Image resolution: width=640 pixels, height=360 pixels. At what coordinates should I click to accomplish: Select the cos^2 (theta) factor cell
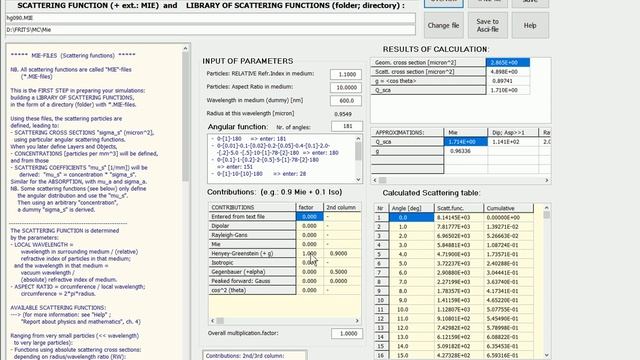coord(309,290)
